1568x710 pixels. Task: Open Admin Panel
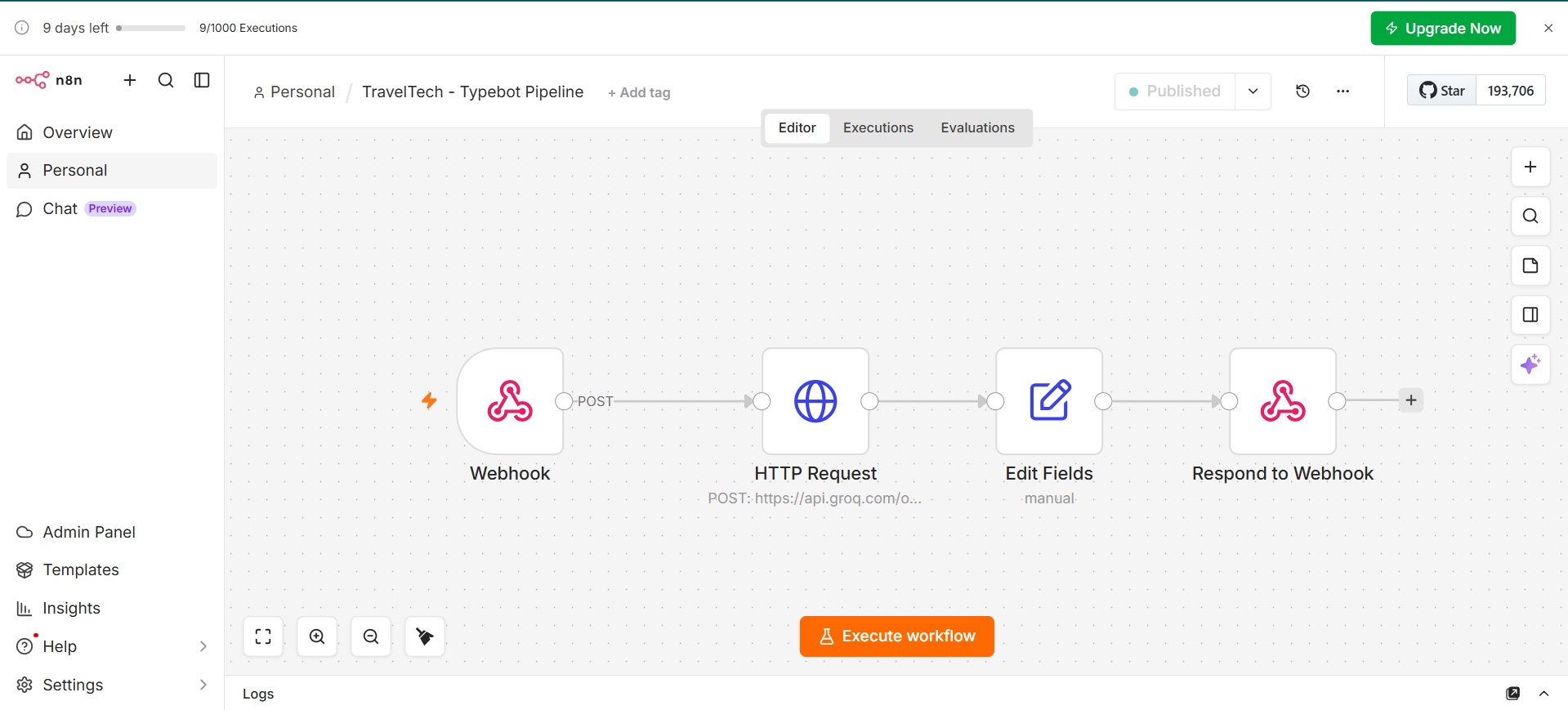click(112, 532)
